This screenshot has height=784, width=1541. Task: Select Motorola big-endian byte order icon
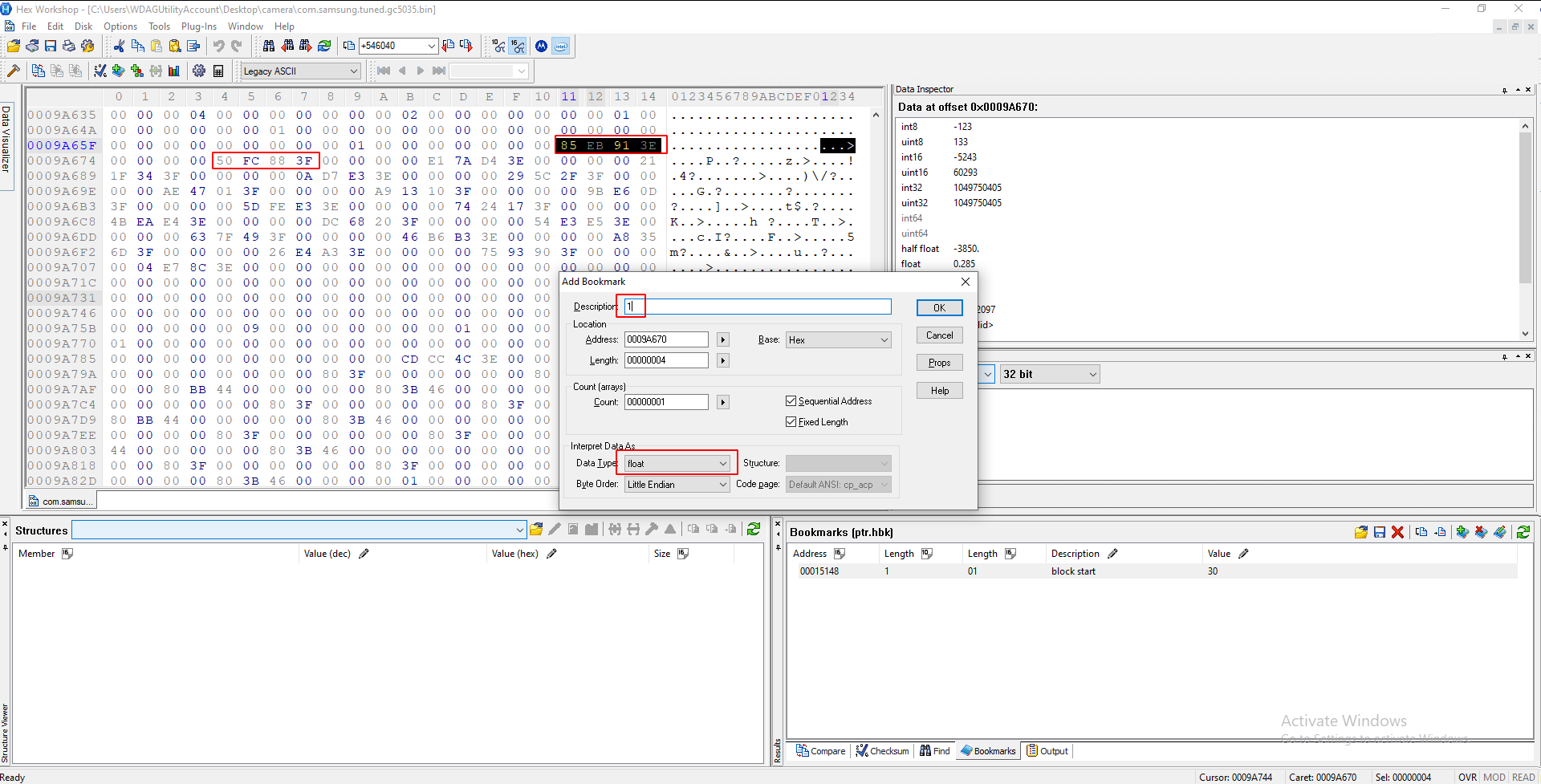(542, 47)
